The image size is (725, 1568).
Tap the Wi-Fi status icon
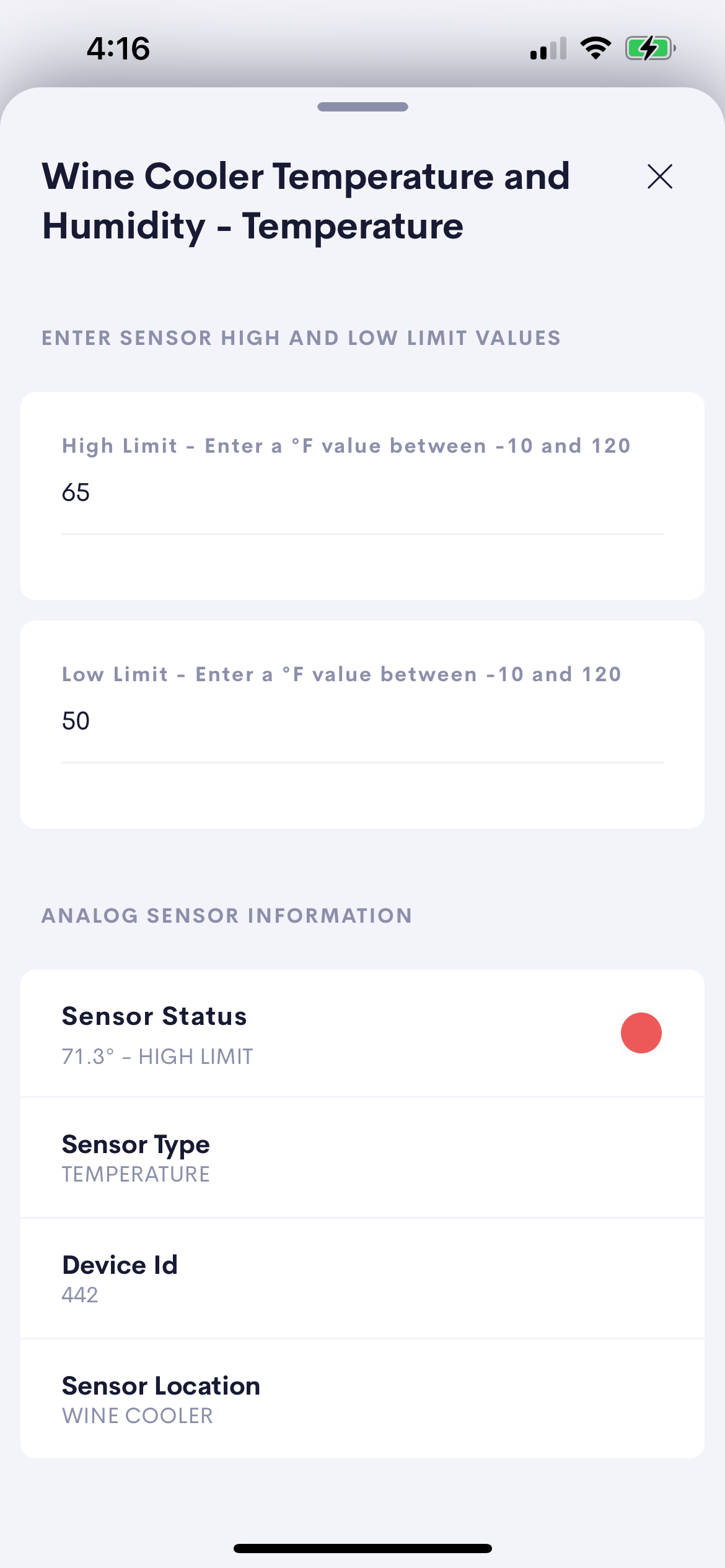point(595,48)
